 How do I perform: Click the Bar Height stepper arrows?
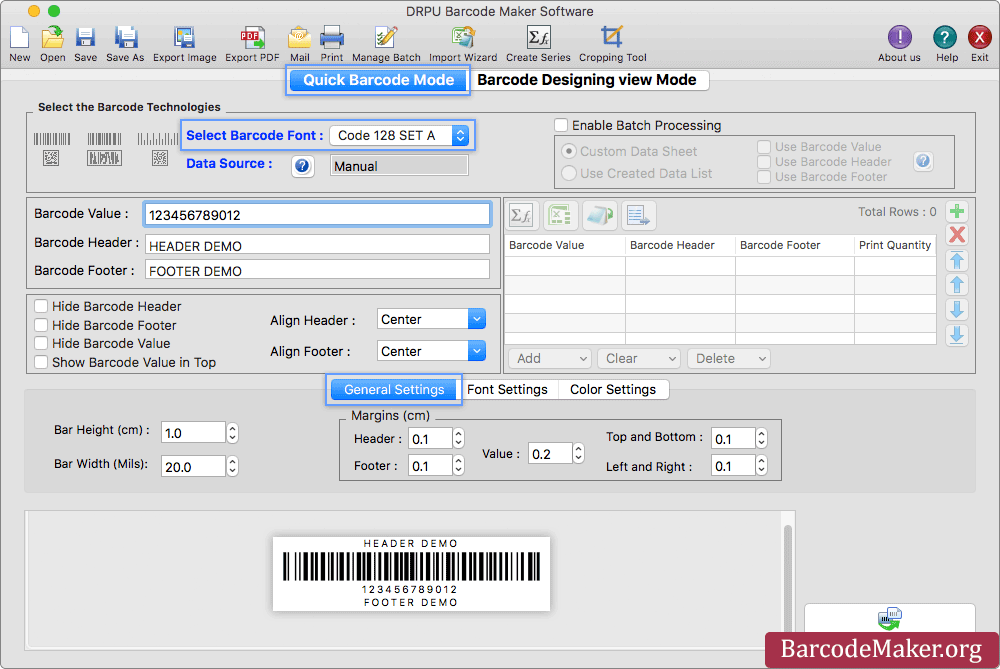[x=233, y=433]
